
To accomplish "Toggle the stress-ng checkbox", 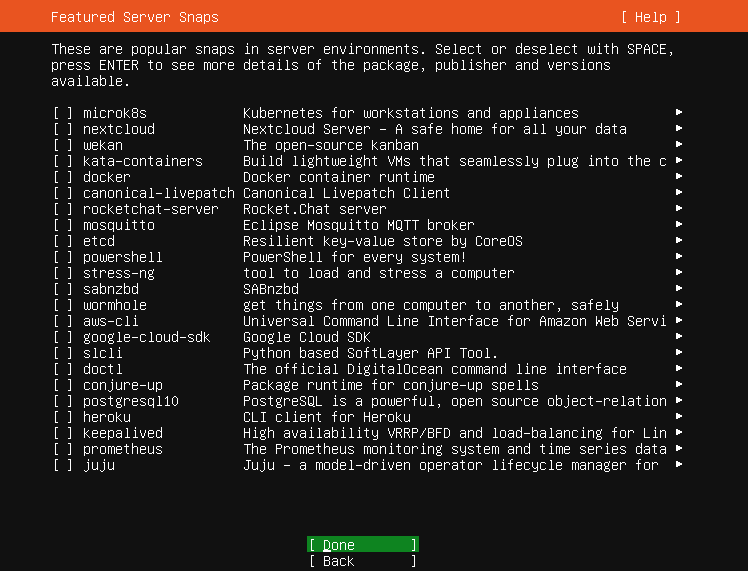I will 63,273.
